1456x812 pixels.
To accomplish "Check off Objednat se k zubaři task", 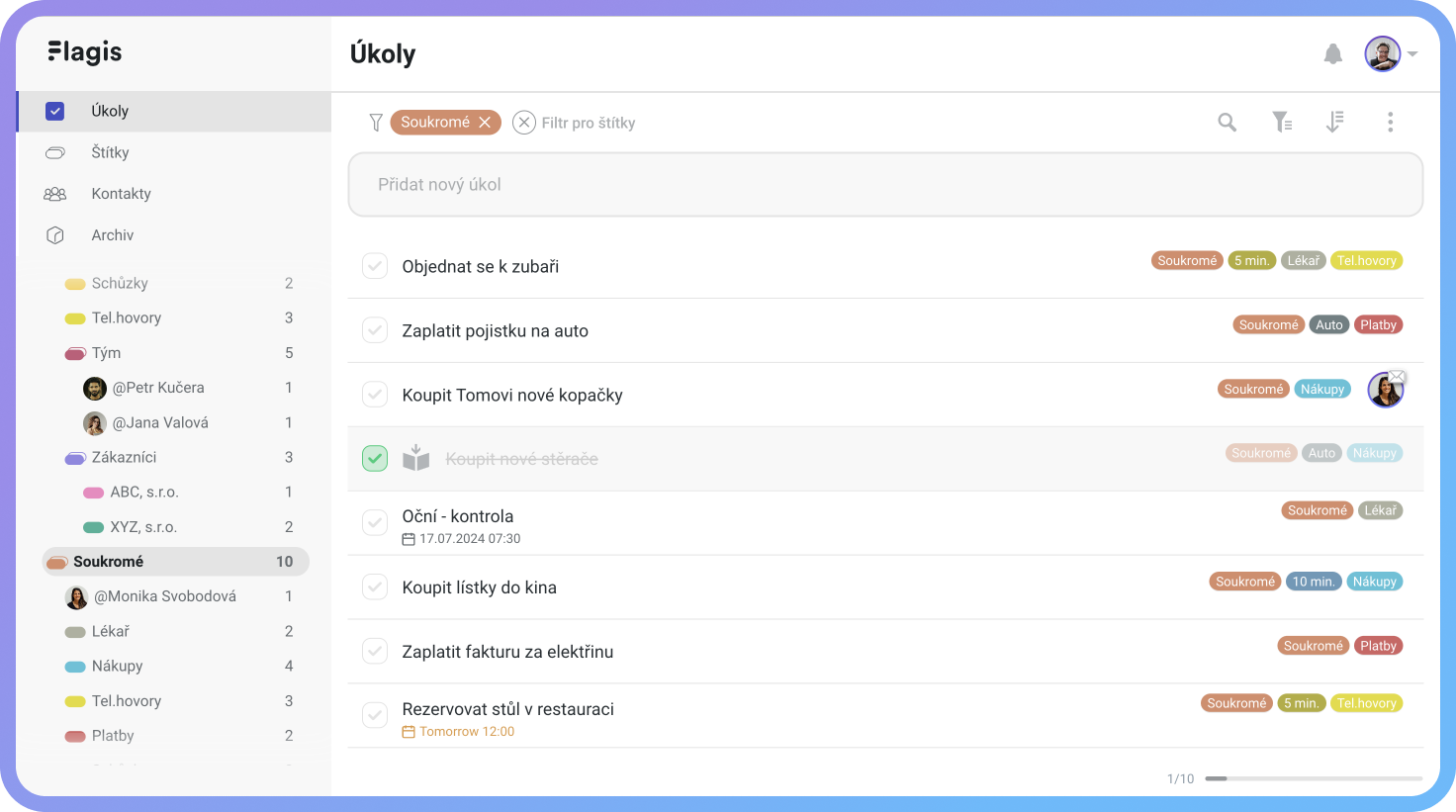I will click(375, 266).
